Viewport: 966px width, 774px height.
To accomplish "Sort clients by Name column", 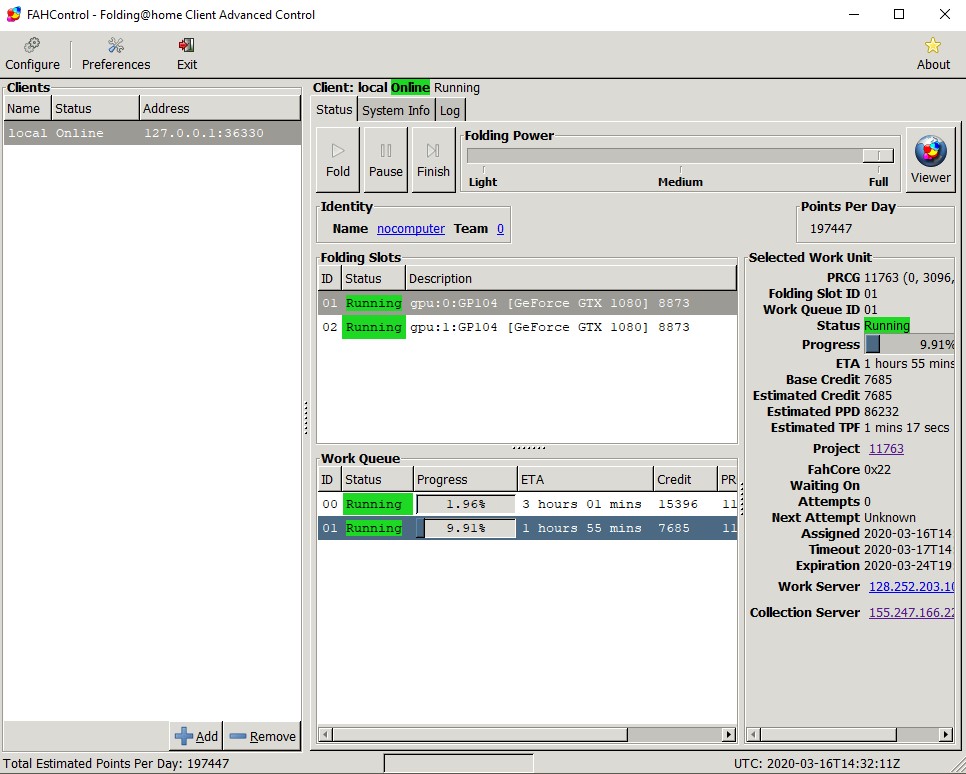I will click(x=28, y=108).
